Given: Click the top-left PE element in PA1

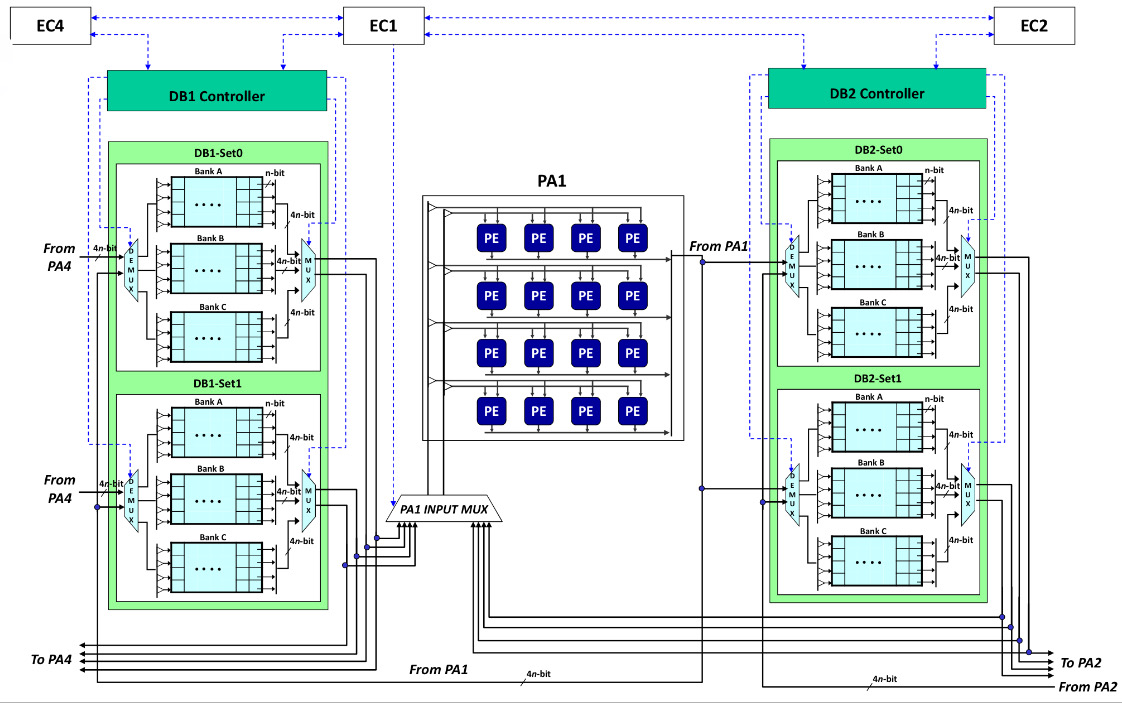Looking at the screenshot, I should [491, 238].
